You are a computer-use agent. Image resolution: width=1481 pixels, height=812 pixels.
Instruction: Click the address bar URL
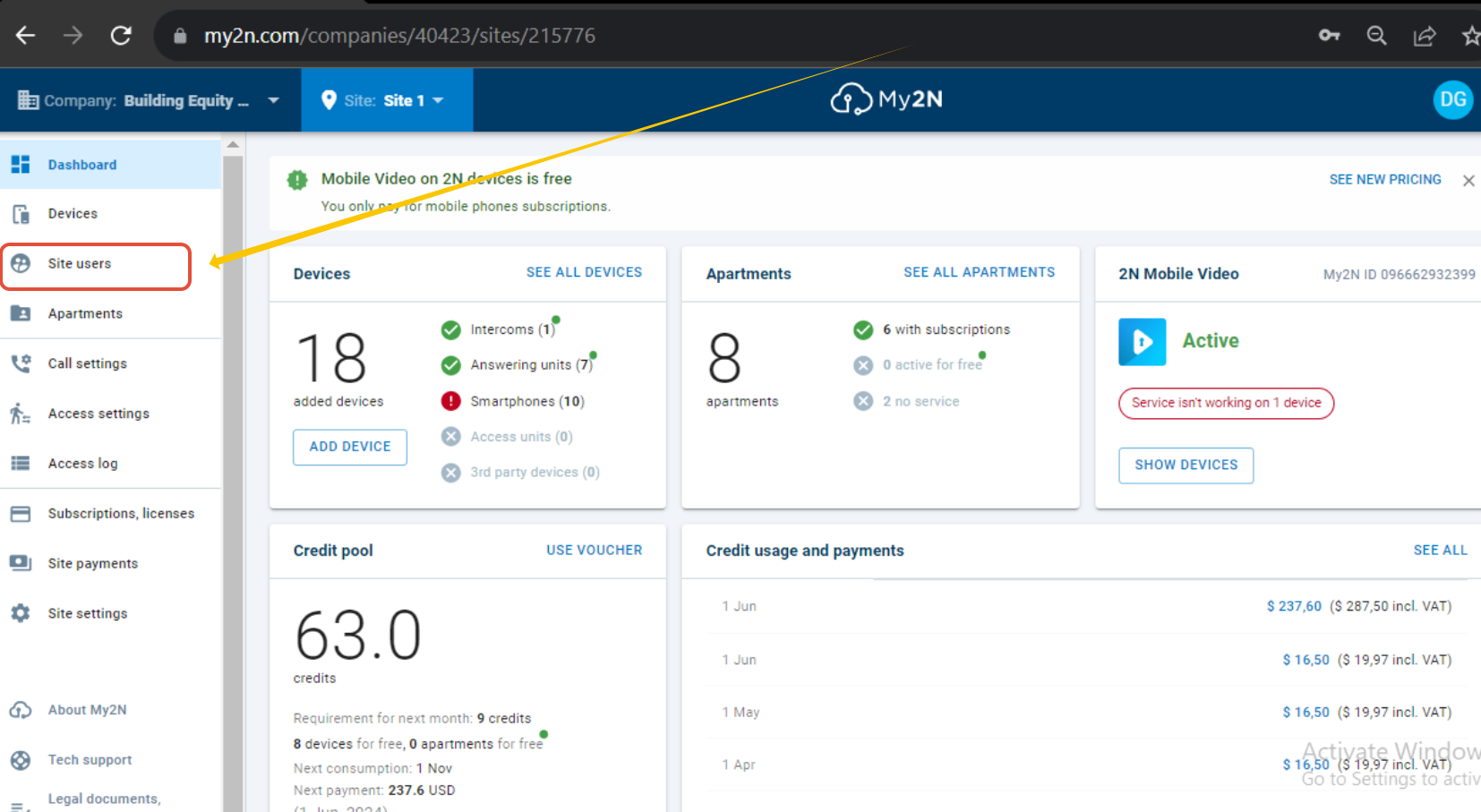(x=399, y=36)
